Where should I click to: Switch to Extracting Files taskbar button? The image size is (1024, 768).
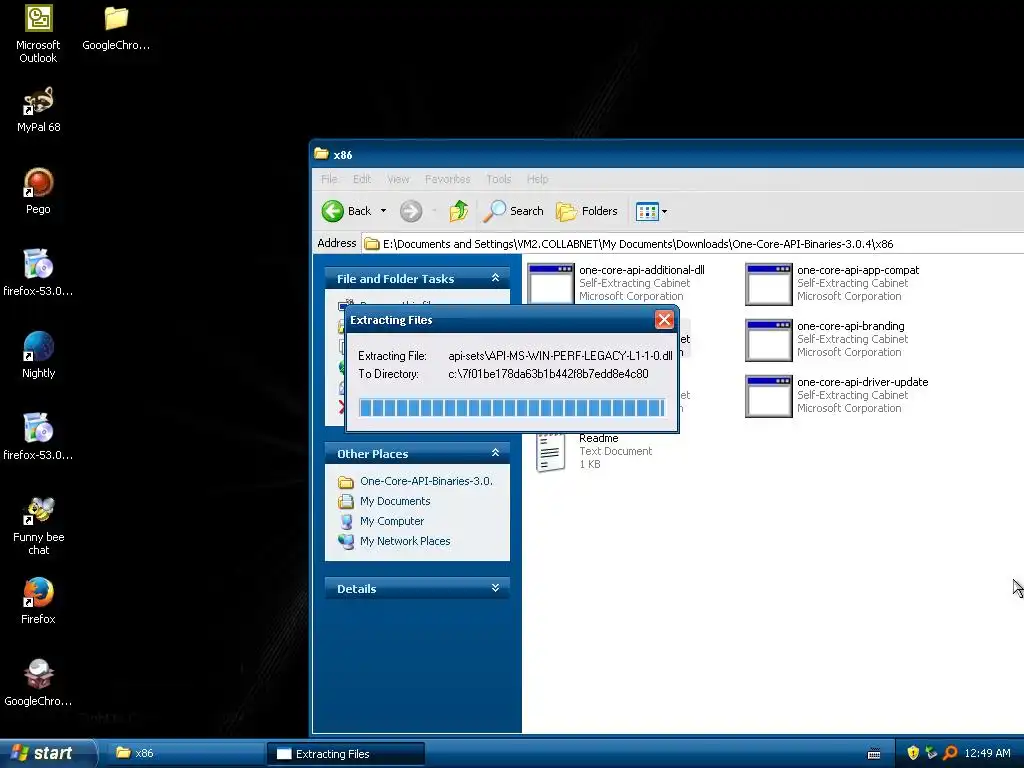[345, 754]
